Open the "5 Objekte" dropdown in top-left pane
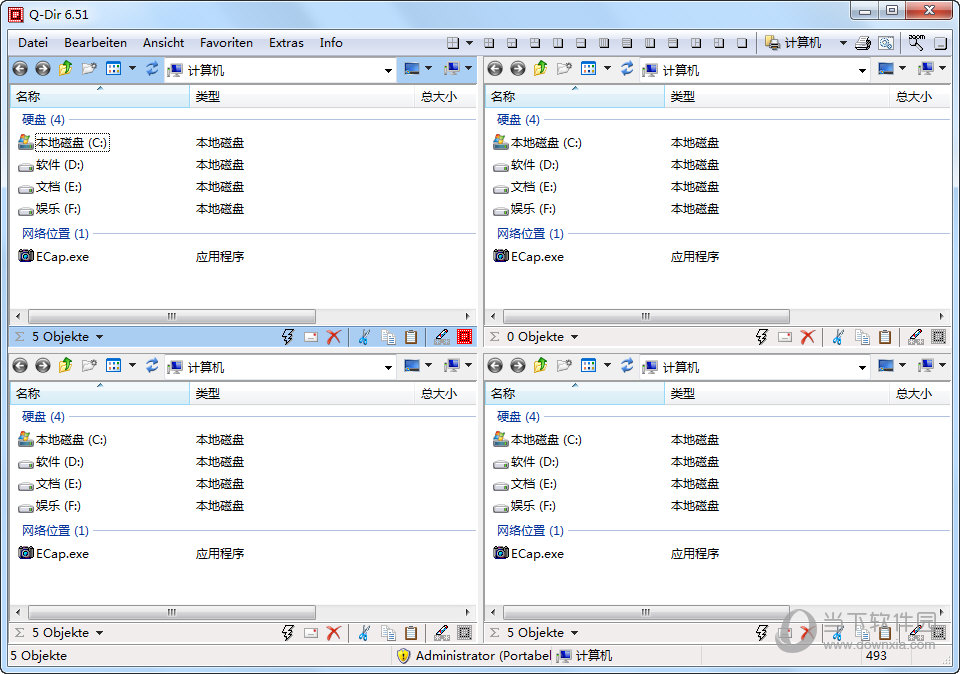The width and height of the screenshot is (960, 674). (99, 337)
